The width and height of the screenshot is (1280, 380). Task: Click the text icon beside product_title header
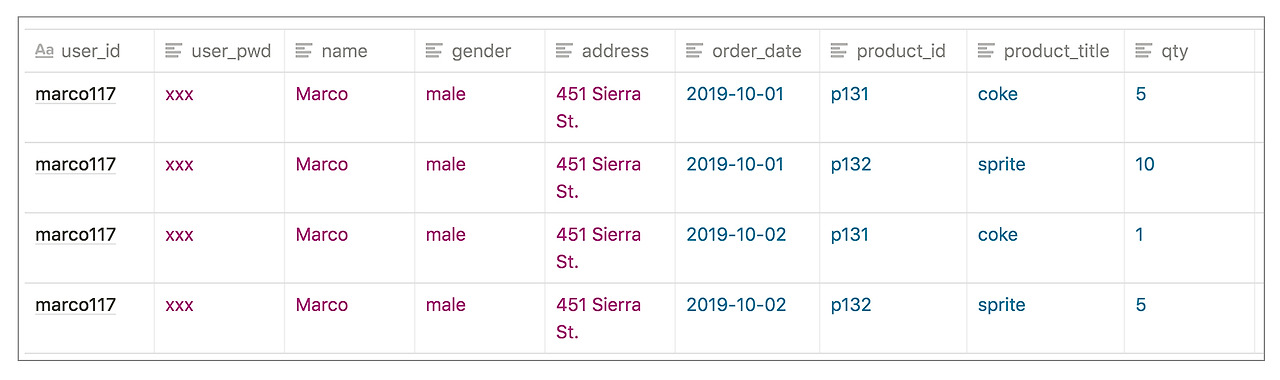click(x=986, y=51)
